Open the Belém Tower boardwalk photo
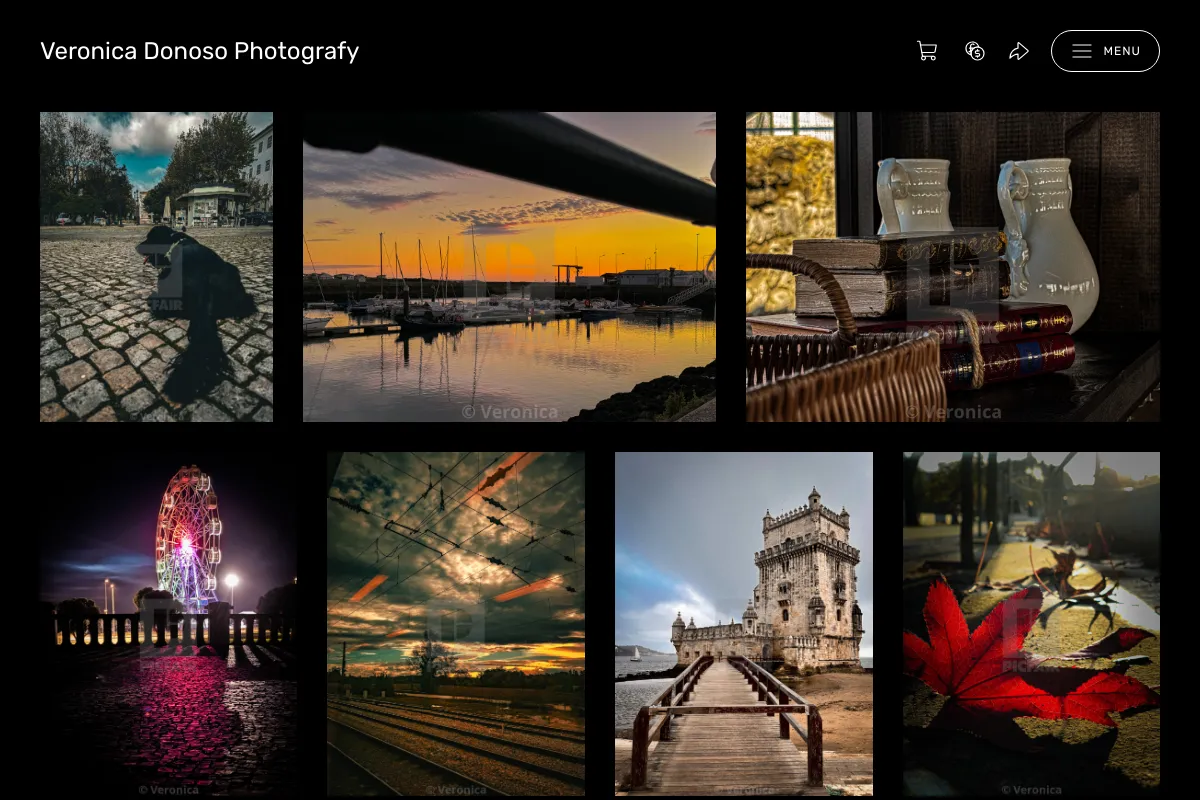 [x=744, y=624]
